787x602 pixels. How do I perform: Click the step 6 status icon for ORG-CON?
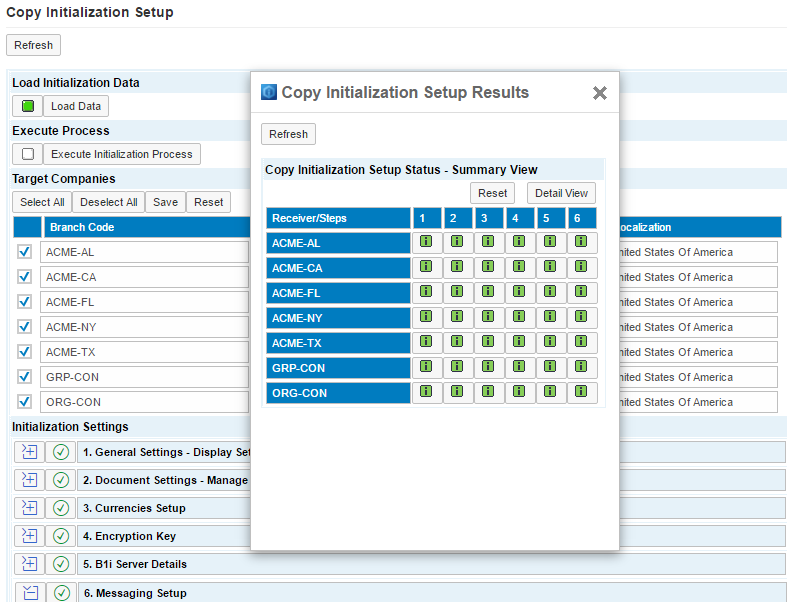click(581, 392)
